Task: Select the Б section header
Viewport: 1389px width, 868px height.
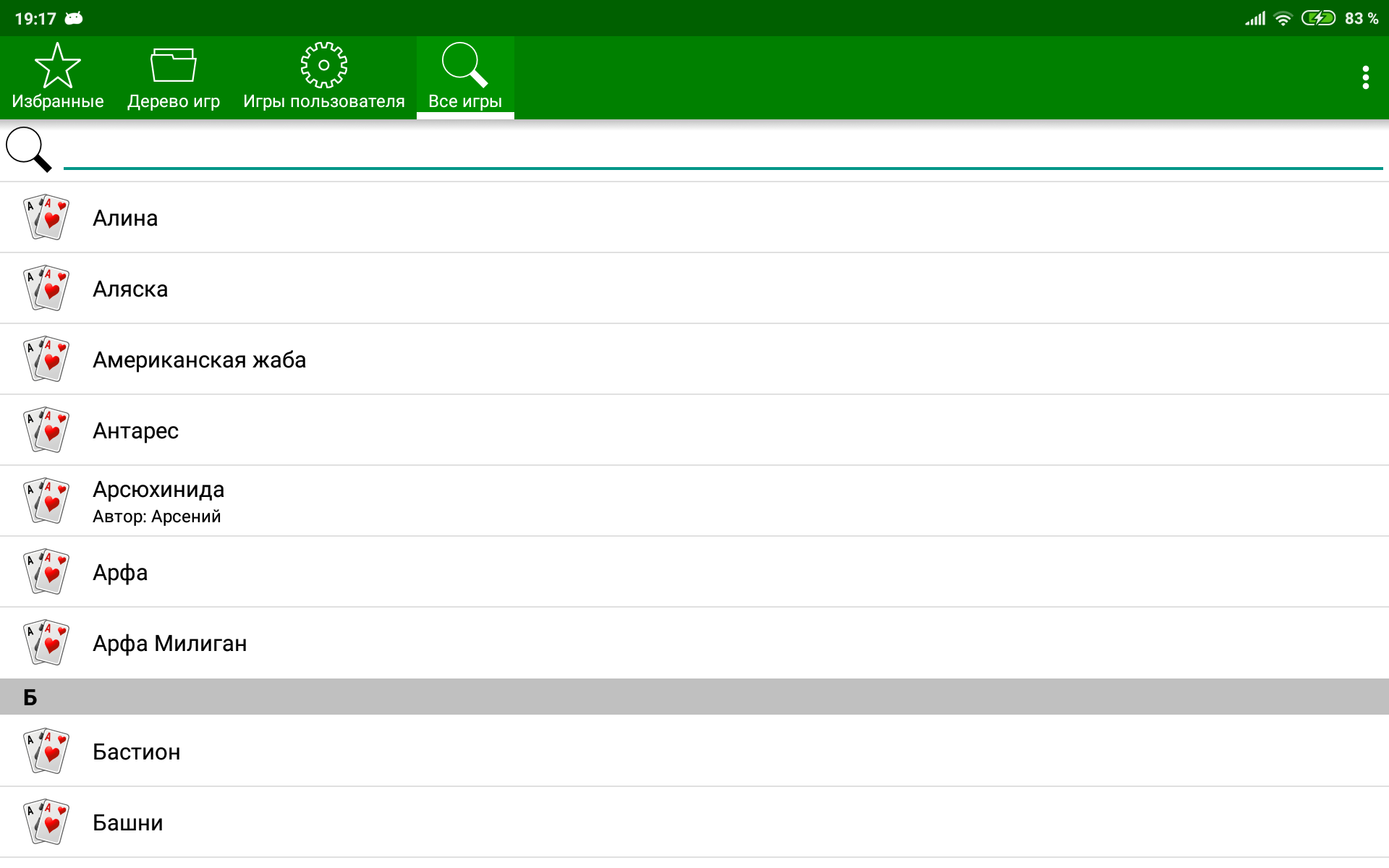Action: pos(694,697)
